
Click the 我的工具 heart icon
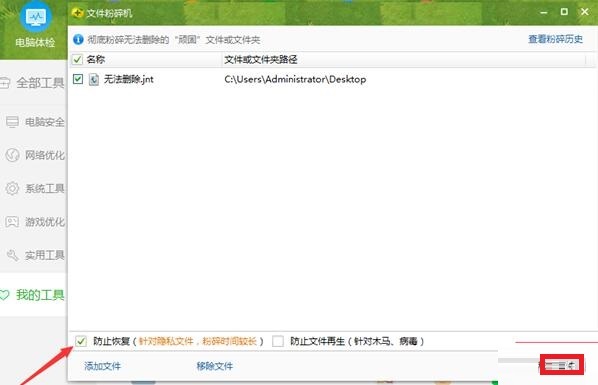point(4,295)
